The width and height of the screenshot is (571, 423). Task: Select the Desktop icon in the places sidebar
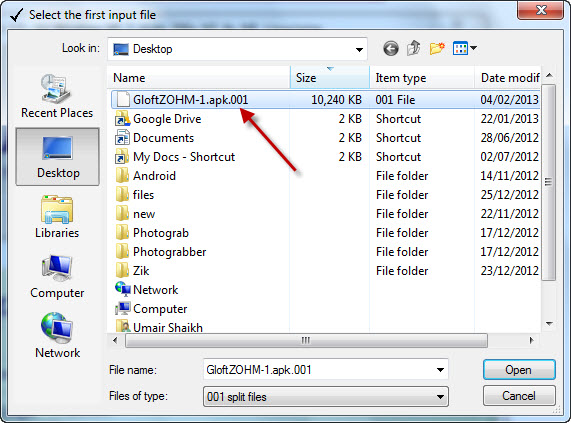(x=57, y=157)
